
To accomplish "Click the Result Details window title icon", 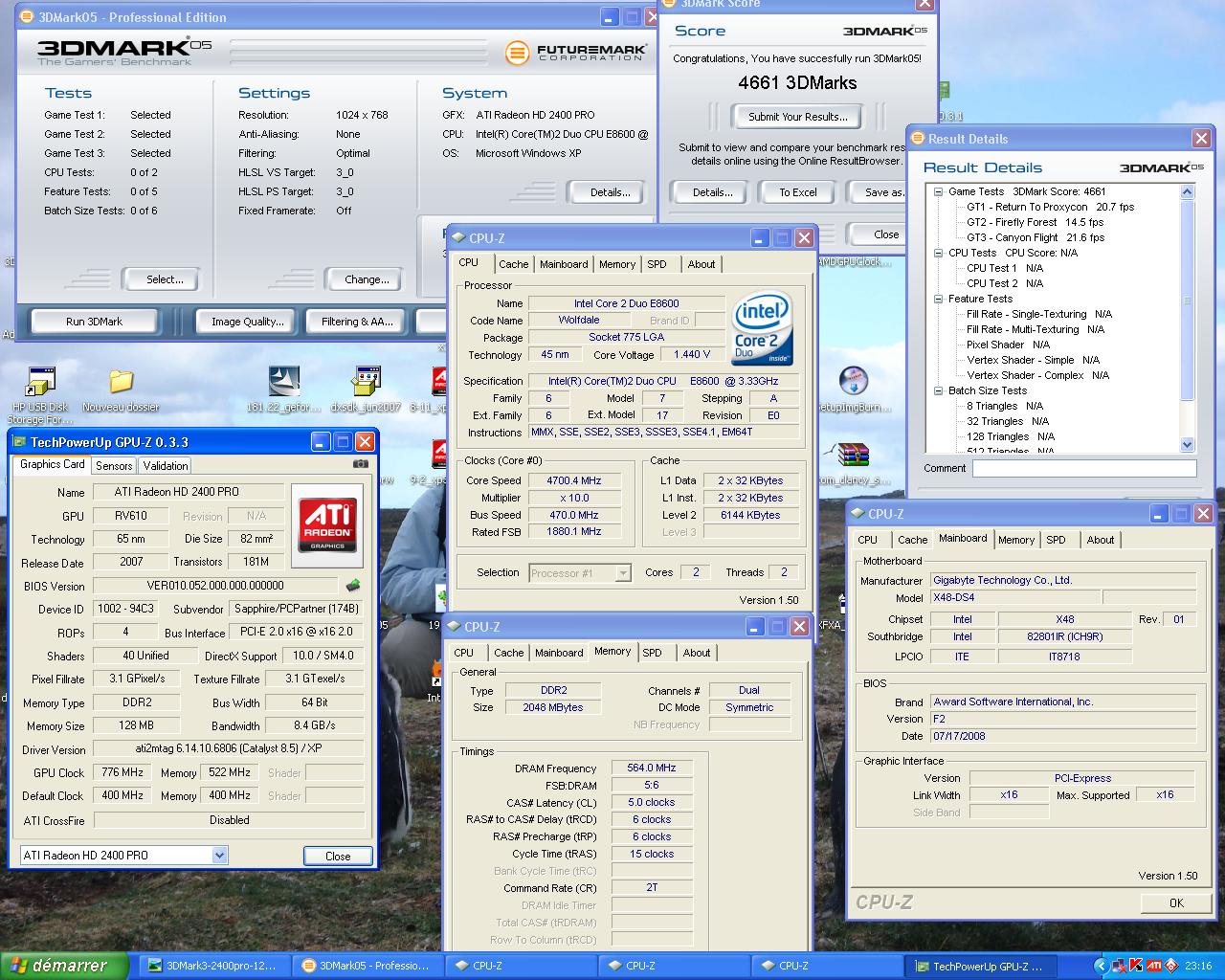I will [x=918, y=139].
